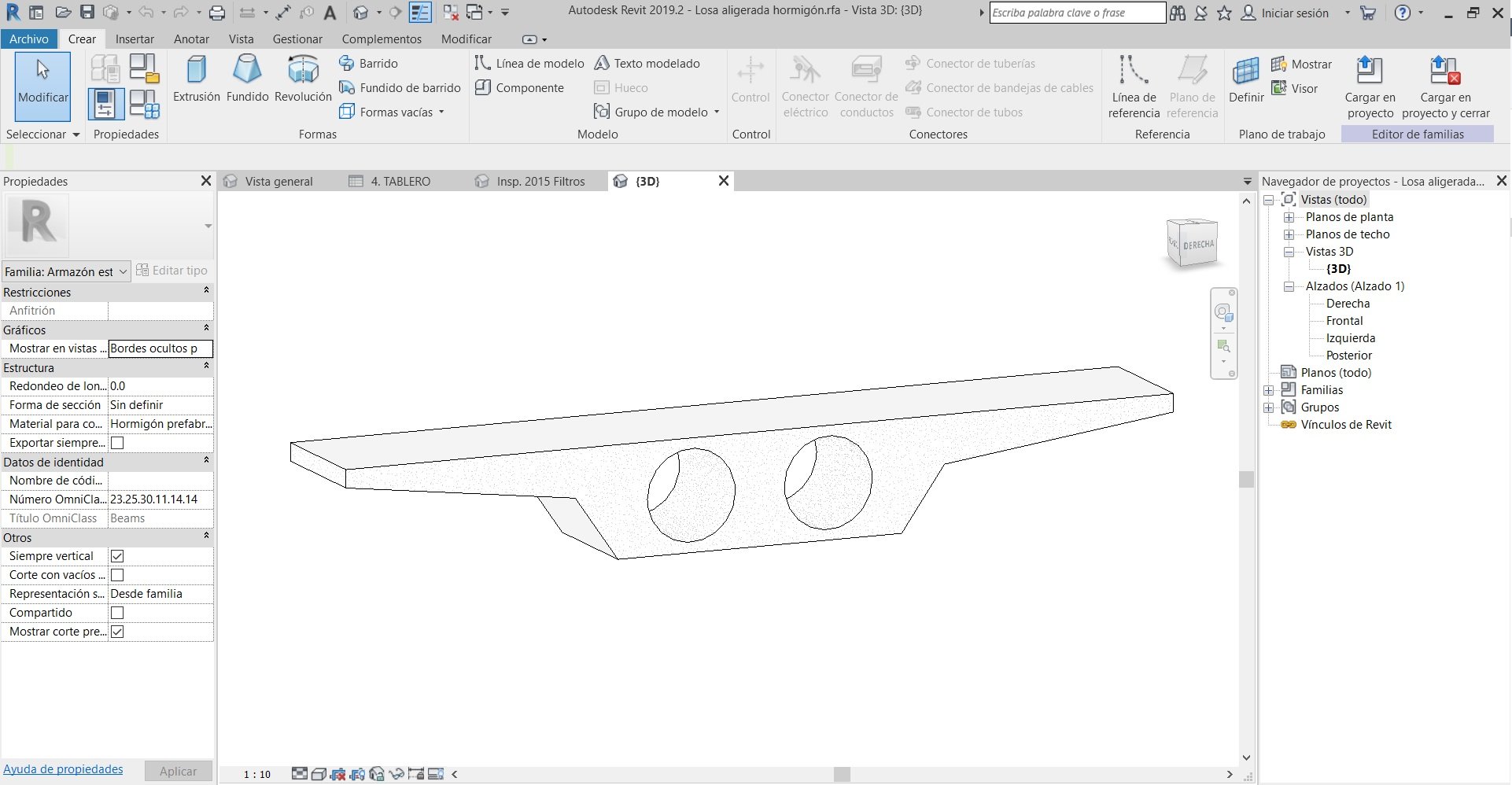Click the ViewCube DERECHA face
This screenshot has width=1512, height=785.
1198,245
